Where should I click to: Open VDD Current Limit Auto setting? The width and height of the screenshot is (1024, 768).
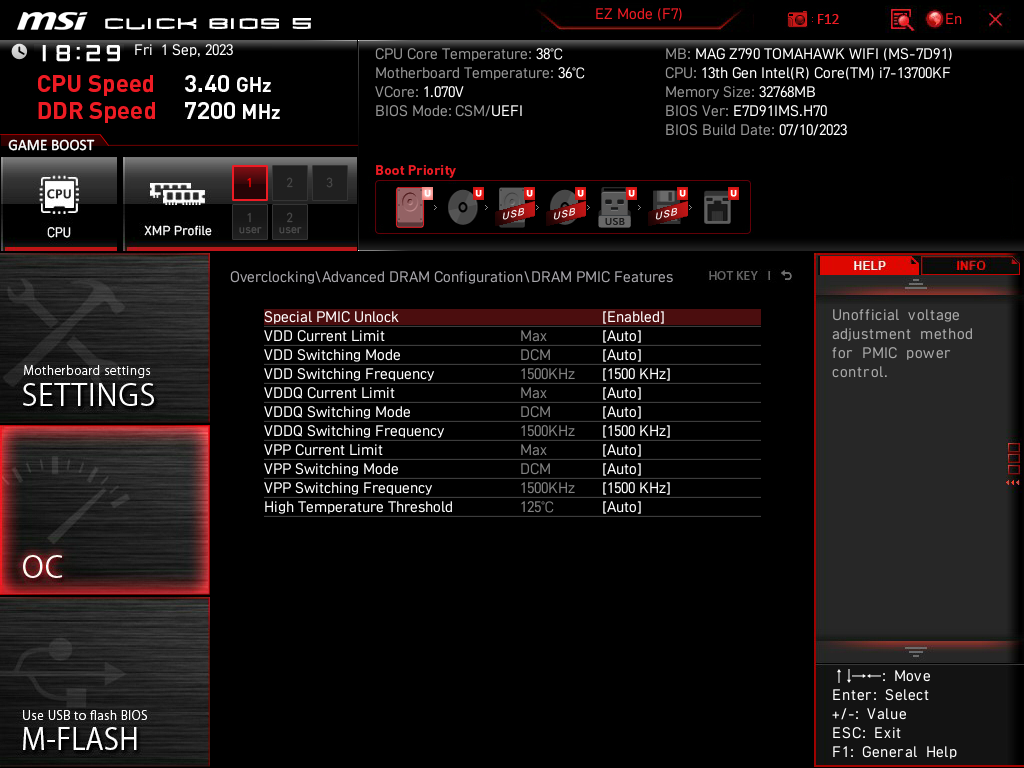pyautogui.click(x=622, y=336)
